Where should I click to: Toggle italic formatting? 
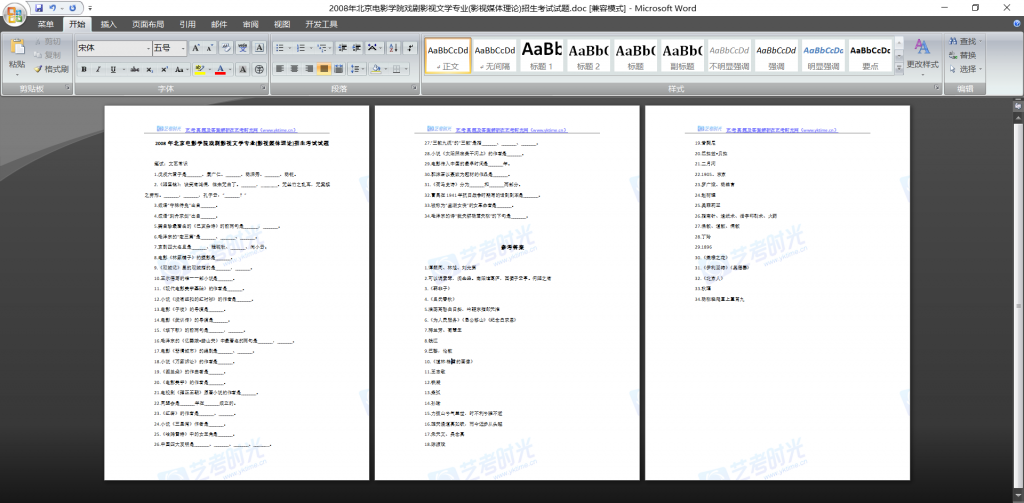point(98,69)
